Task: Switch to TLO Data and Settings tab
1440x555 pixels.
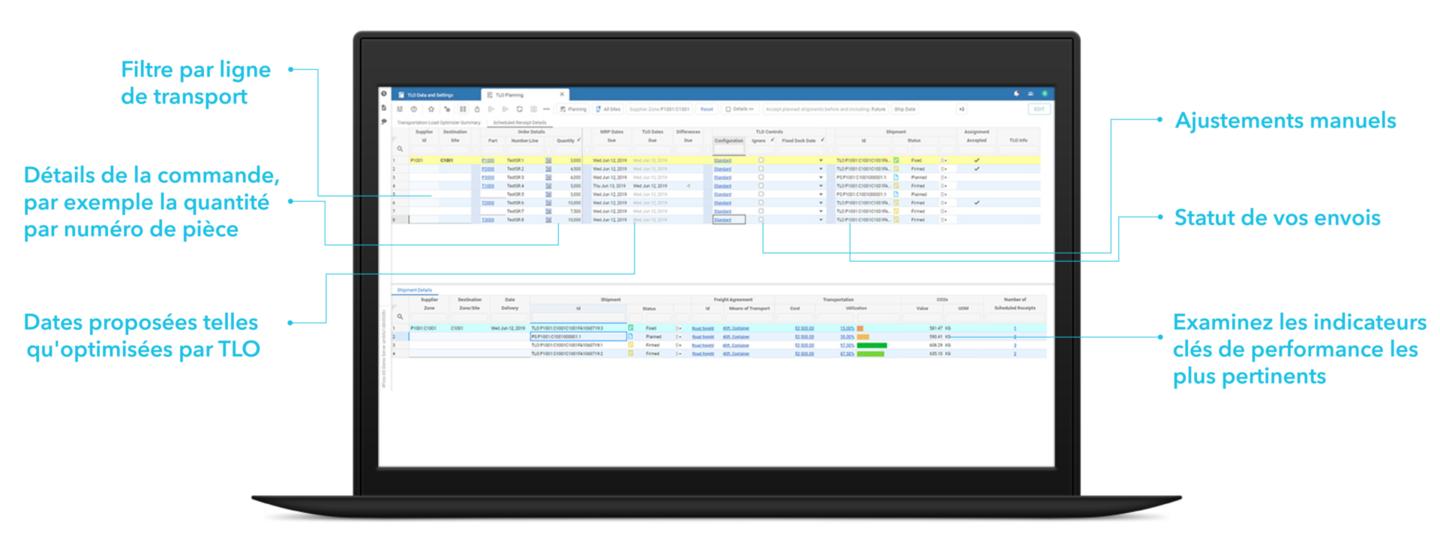Action: point(428,94)
